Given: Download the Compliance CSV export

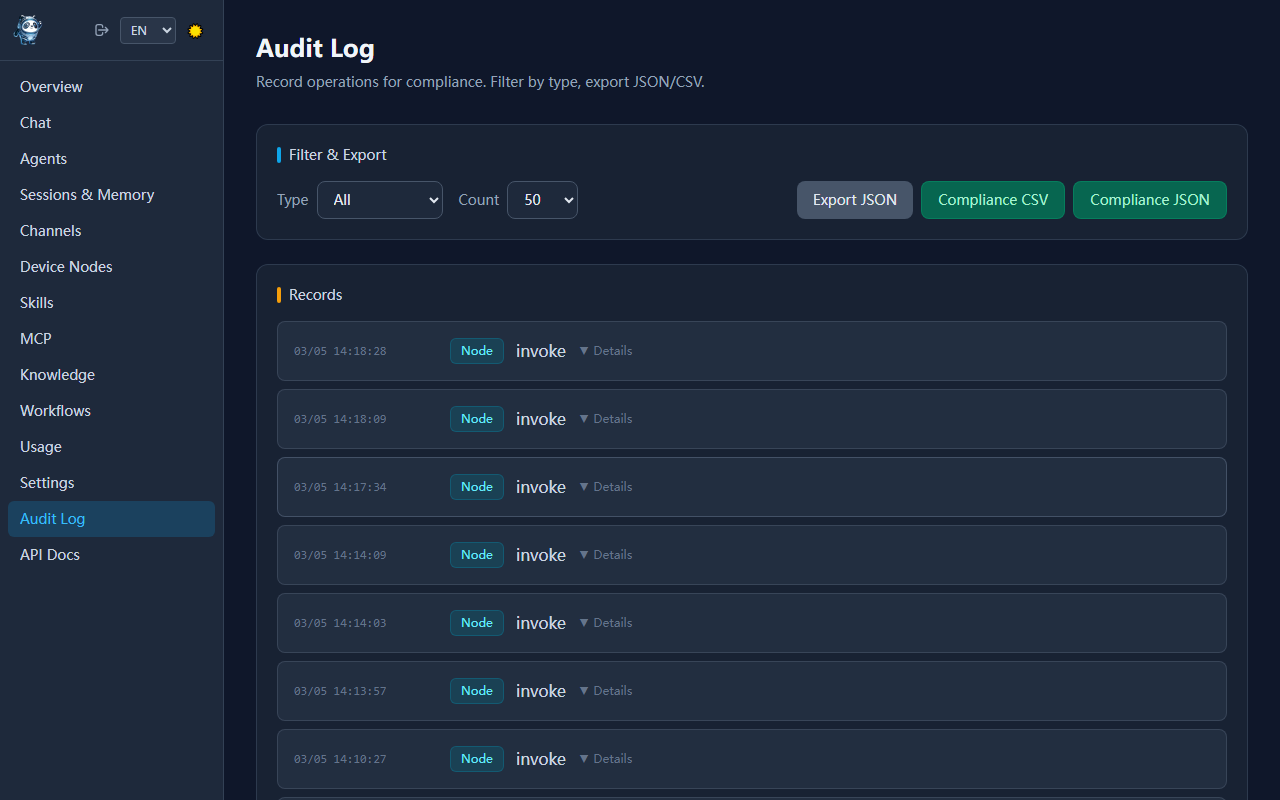Looking at the screenshot, I should tap(993, 200).
